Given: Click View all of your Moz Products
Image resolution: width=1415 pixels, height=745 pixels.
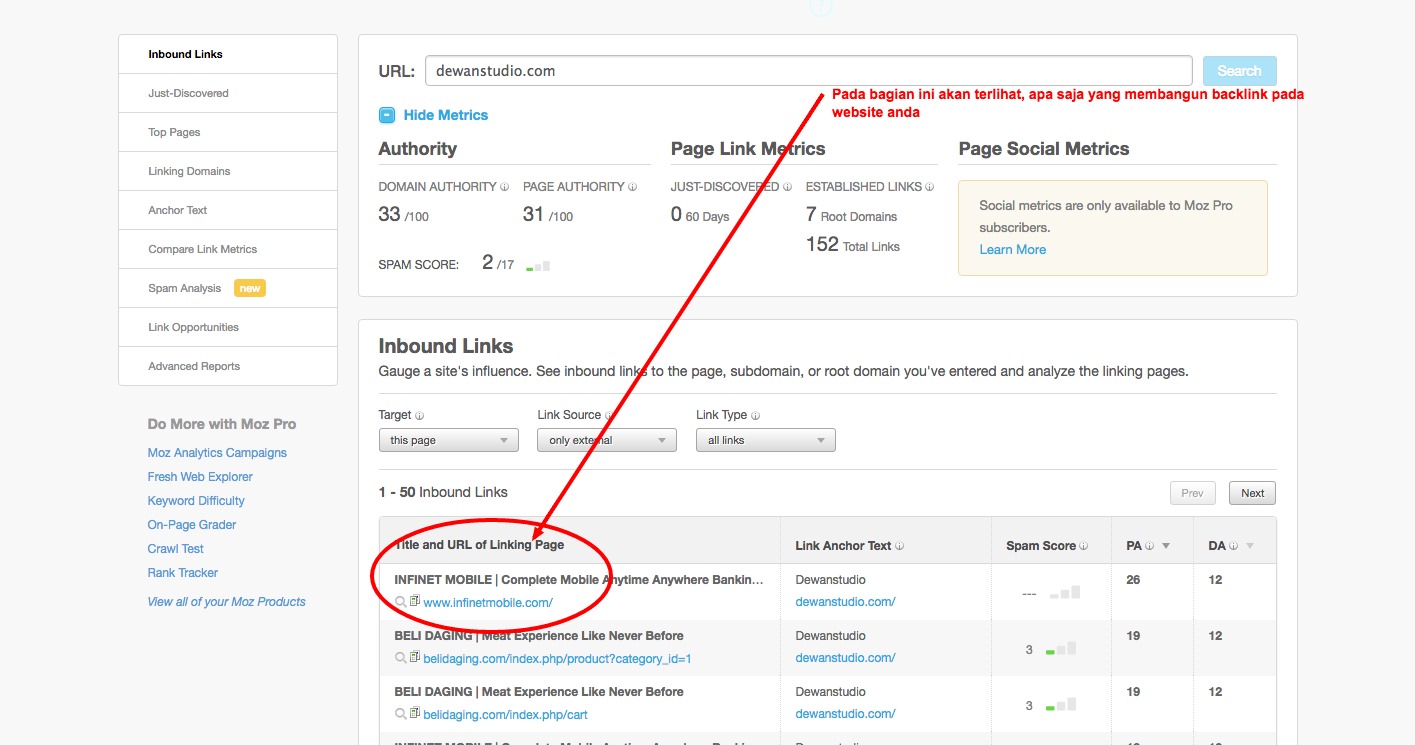Looking at the screenshot, I should tap(227, 602).
